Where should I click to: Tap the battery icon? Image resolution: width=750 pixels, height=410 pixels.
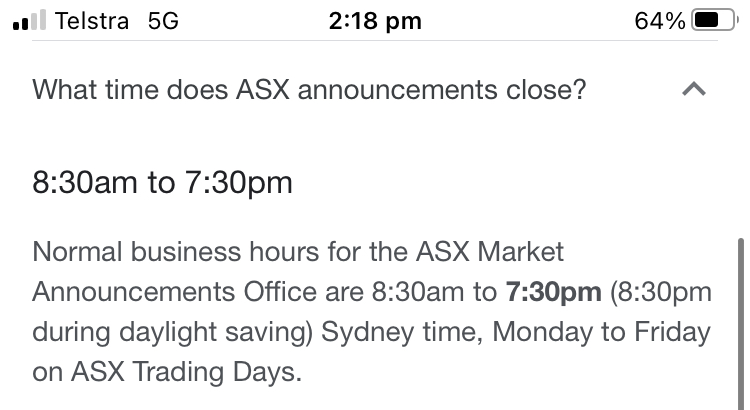pos(715,21)
